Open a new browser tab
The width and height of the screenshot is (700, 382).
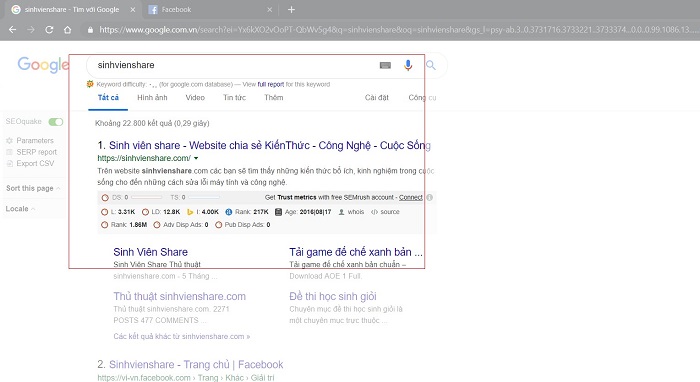291,9
